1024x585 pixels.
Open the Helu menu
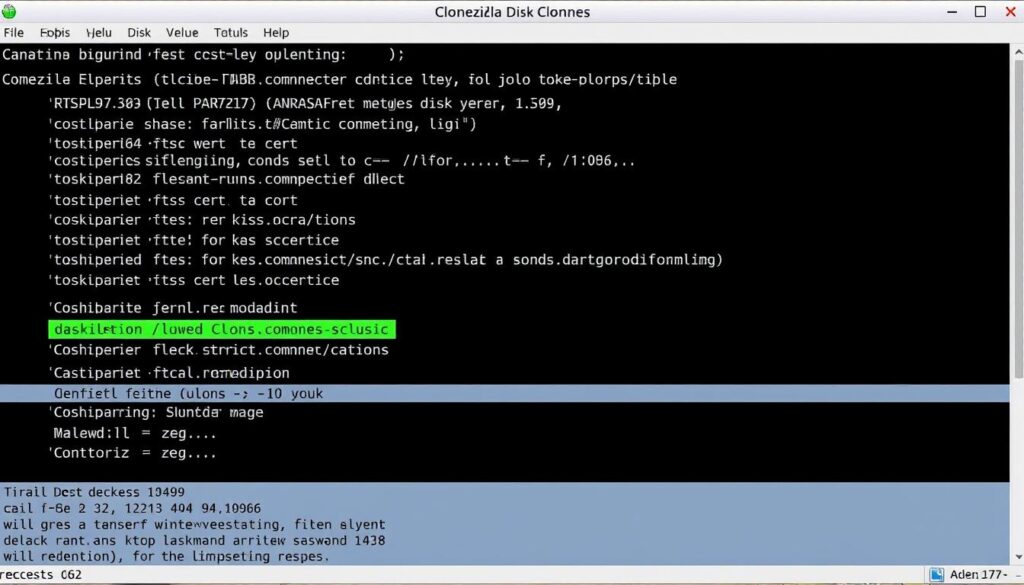(x=99, y=33)
